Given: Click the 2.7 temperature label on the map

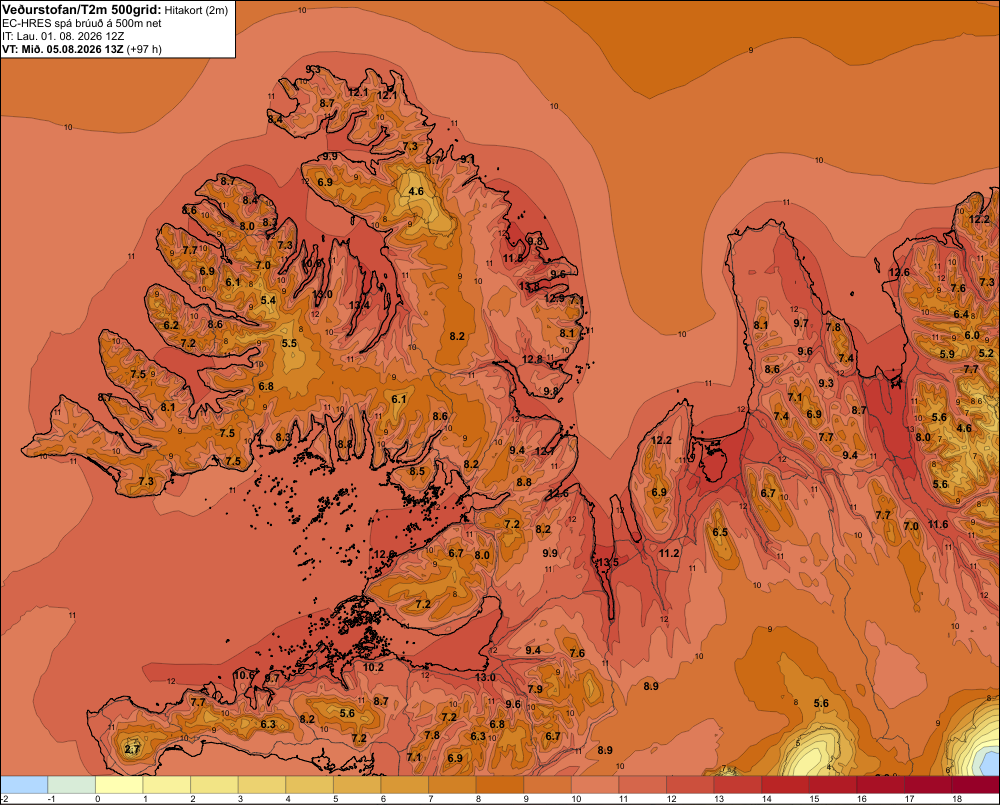Looking at the screenshot, I should tap(132, 749).
